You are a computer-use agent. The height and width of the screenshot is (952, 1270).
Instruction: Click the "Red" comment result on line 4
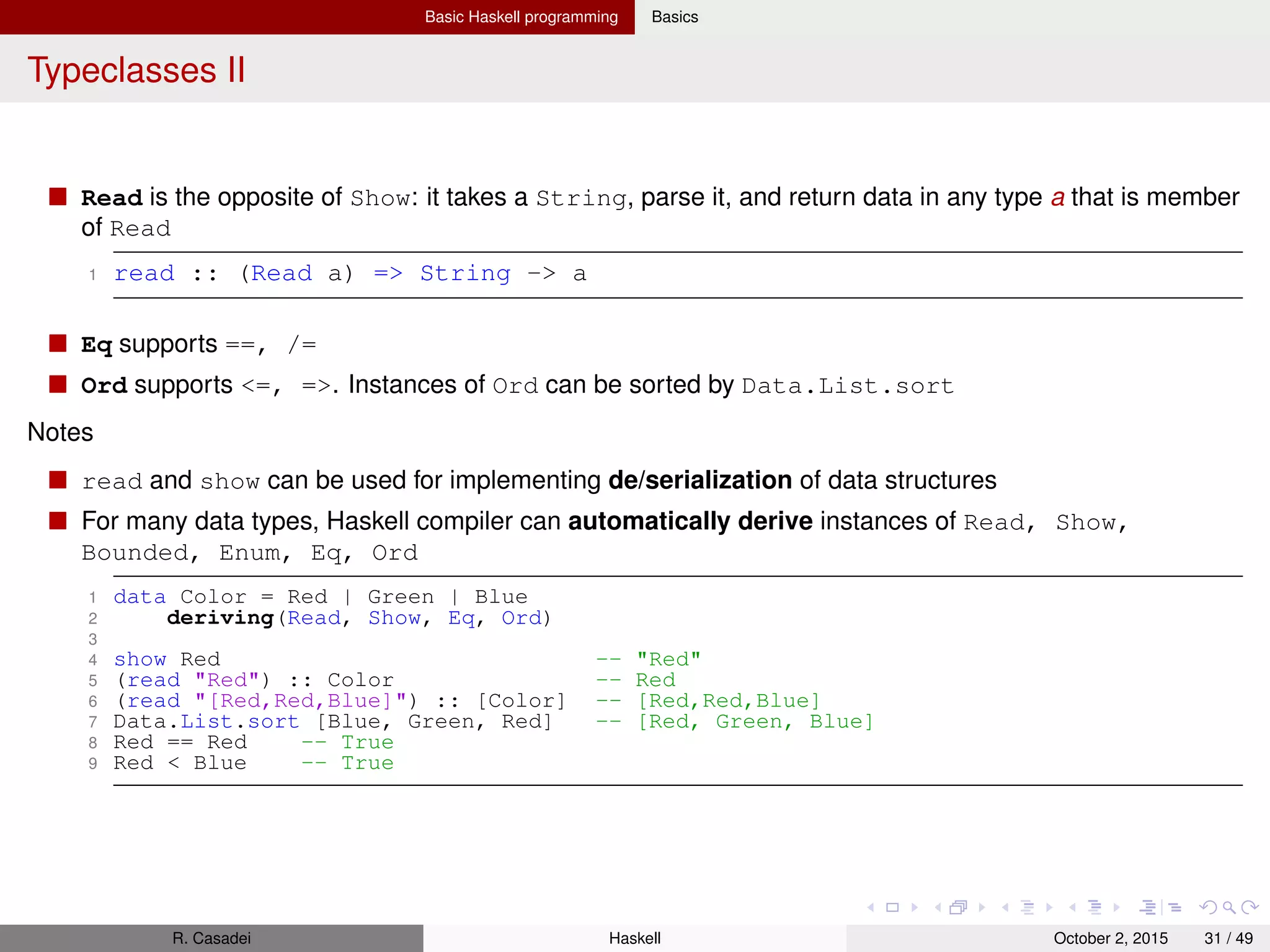coord(668,659)
